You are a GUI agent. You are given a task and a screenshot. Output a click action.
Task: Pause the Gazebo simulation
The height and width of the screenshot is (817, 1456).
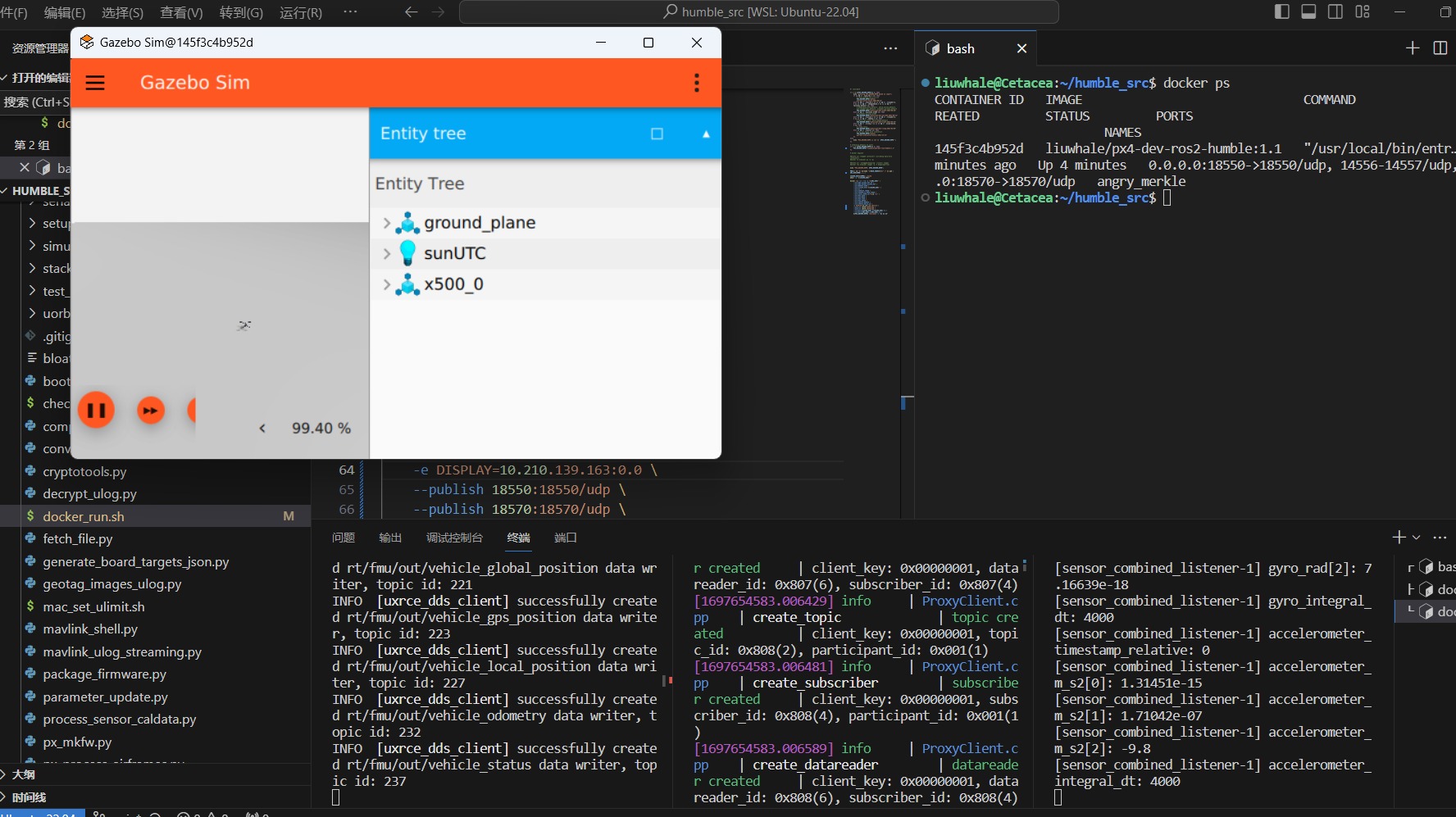96,411
